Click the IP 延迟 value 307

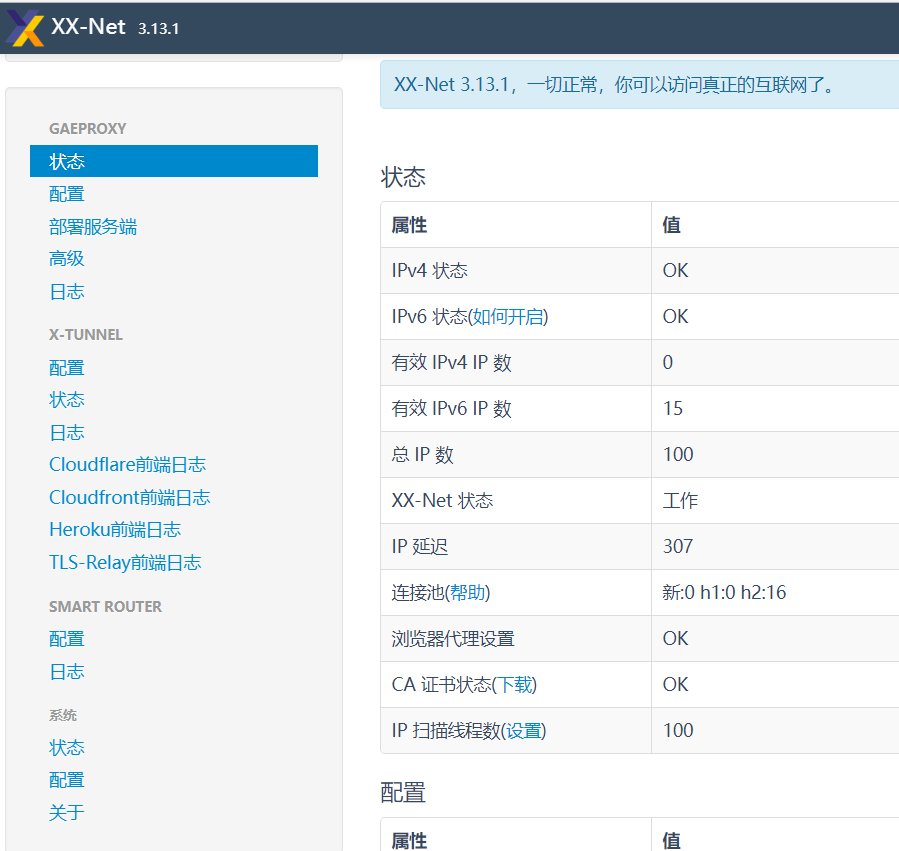coord(678,546)
